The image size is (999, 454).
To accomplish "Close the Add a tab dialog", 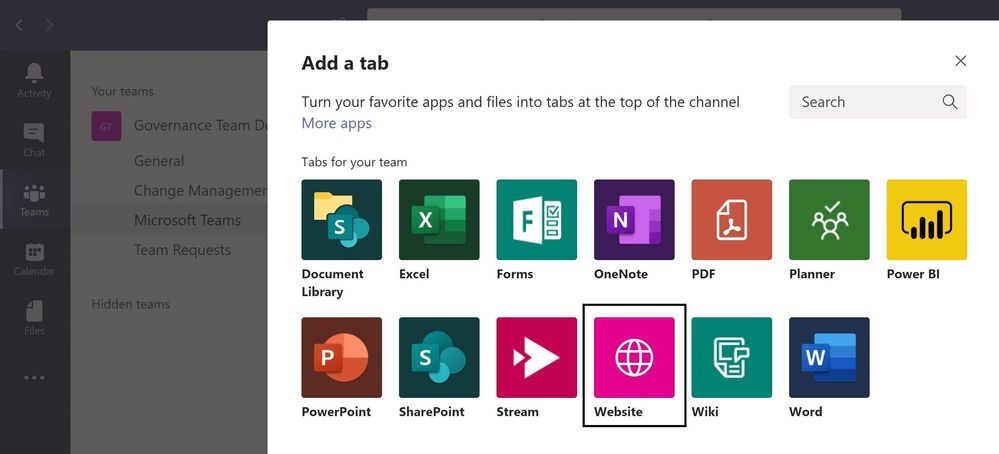I will (x=961, y=60).
